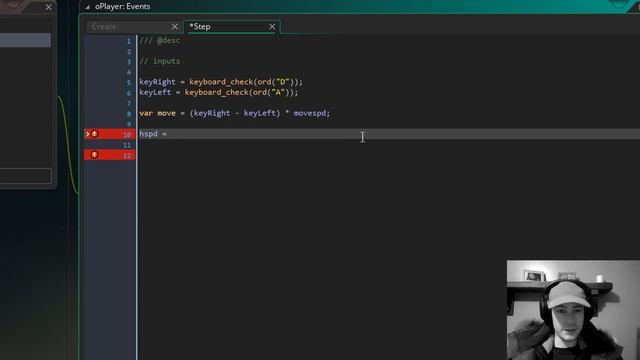This screenshot has height=360, width=640.
Task: Click 'movespd' at end of line 8
Action: pos(309,113)
